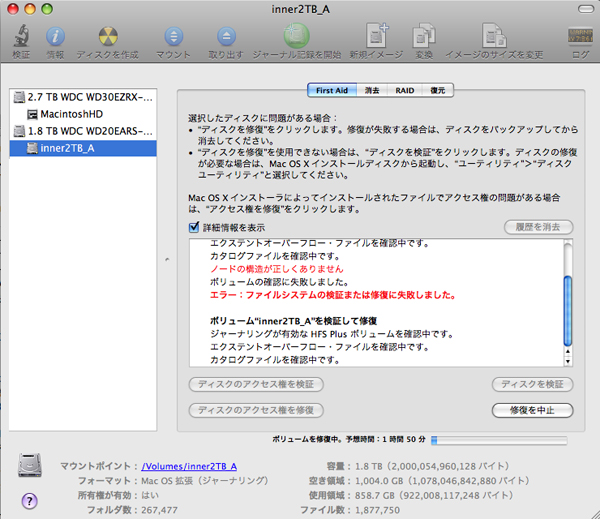Click the large disk icon beside マウントポイント

point(30,465)
